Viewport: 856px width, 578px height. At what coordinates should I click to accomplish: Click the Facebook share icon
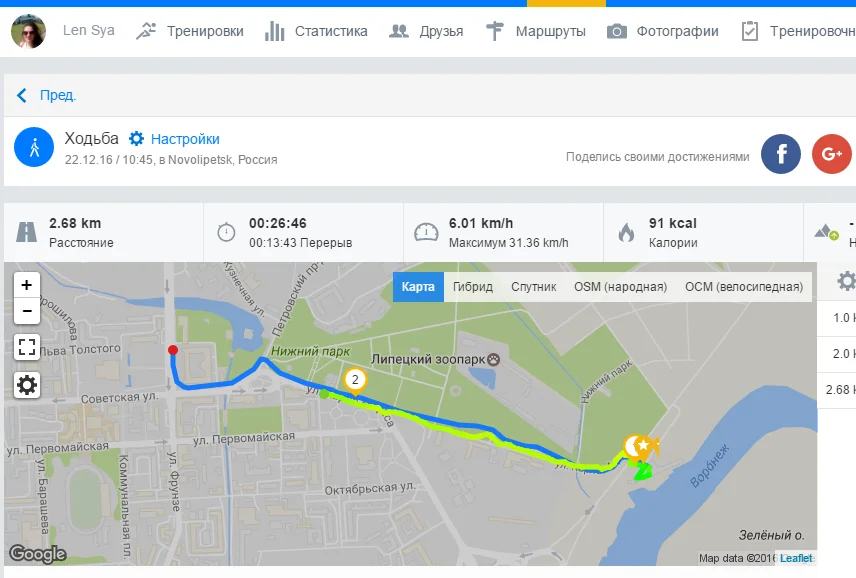pos(781,154)
